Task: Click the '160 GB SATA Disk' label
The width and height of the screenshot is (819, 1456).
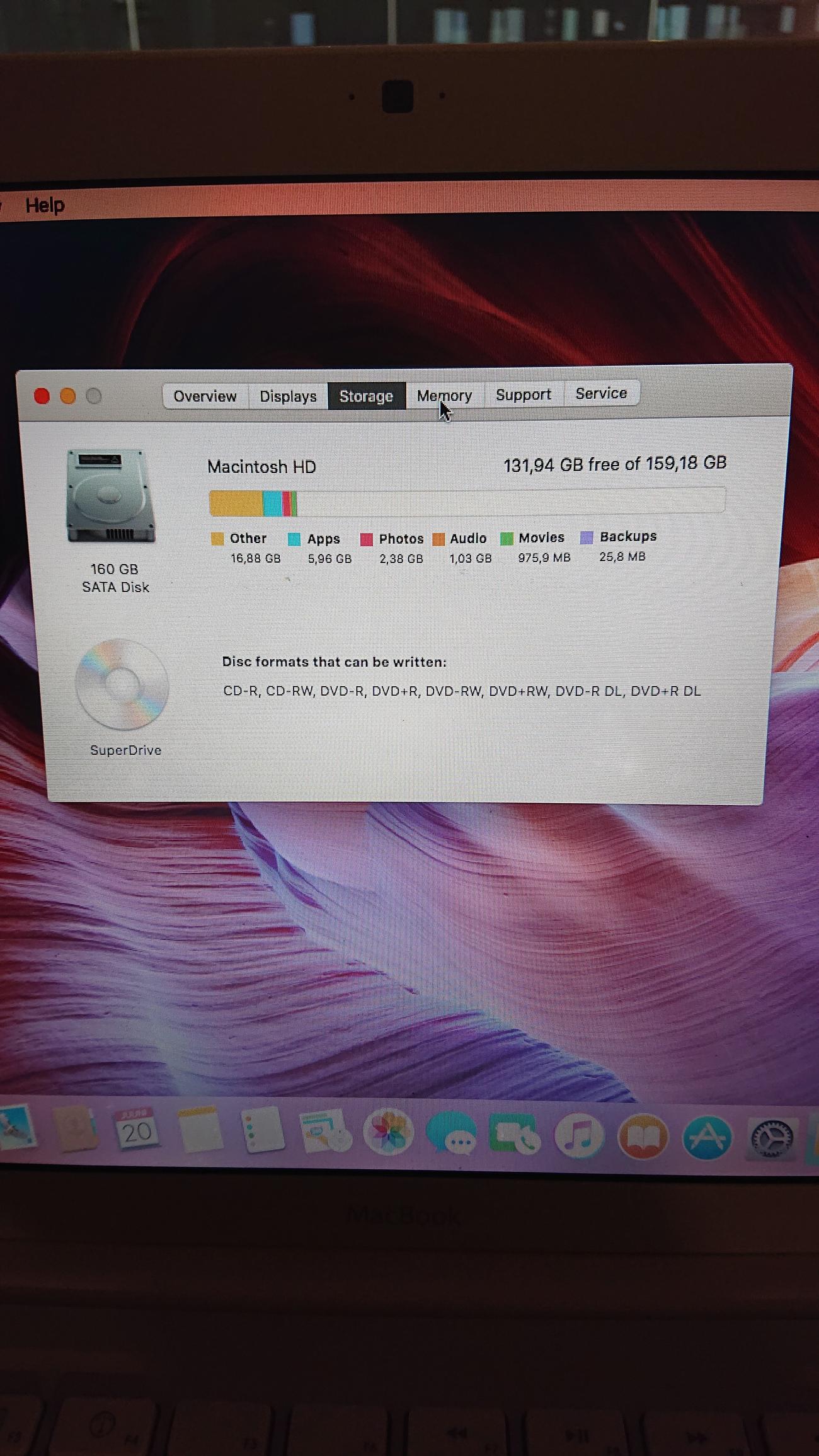Action: pyautogui.click(x=115, y=578)
